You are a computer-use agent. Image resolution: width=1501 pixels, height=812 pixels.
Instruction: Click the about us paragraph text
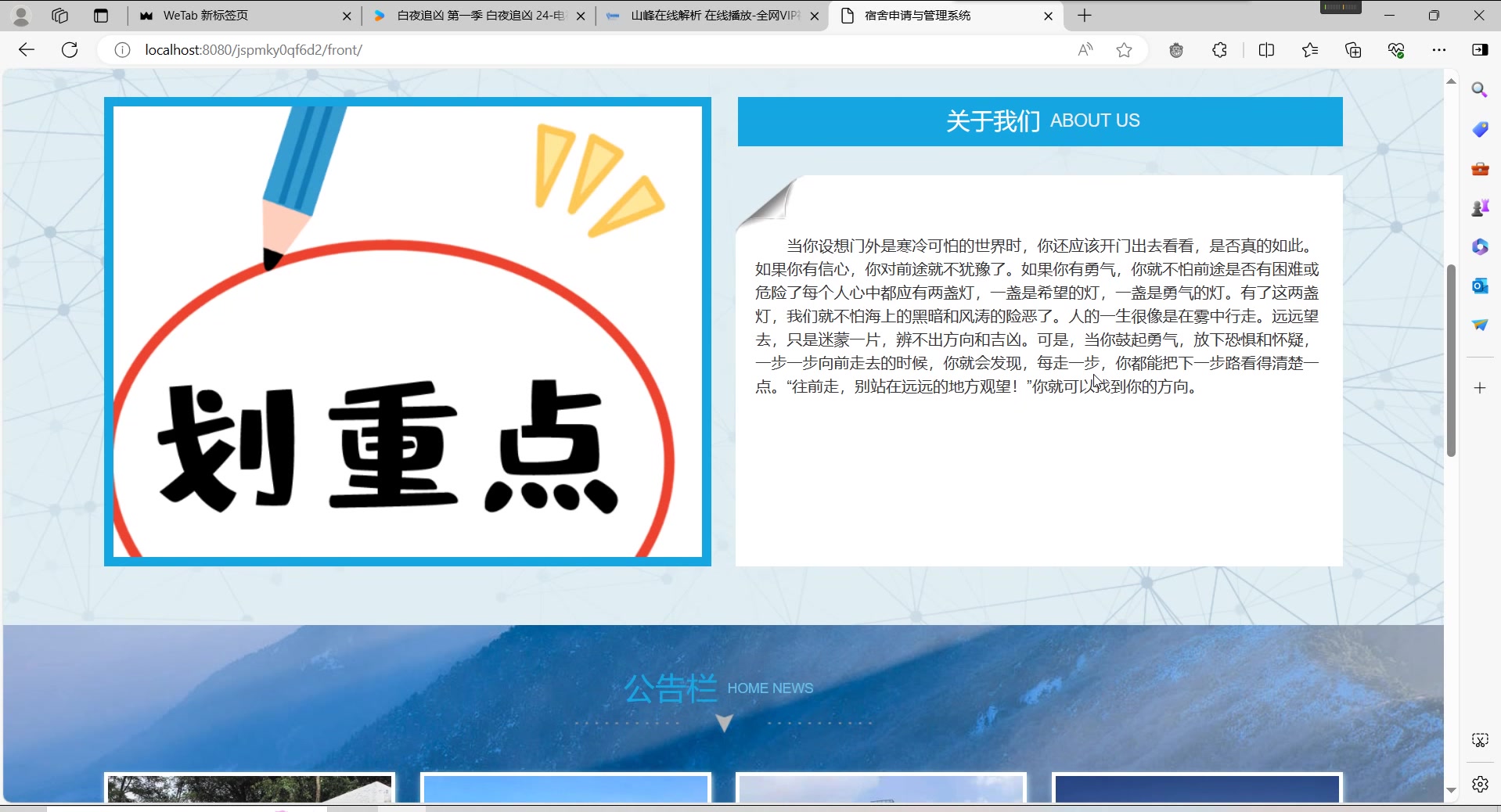coord(1037,316)
